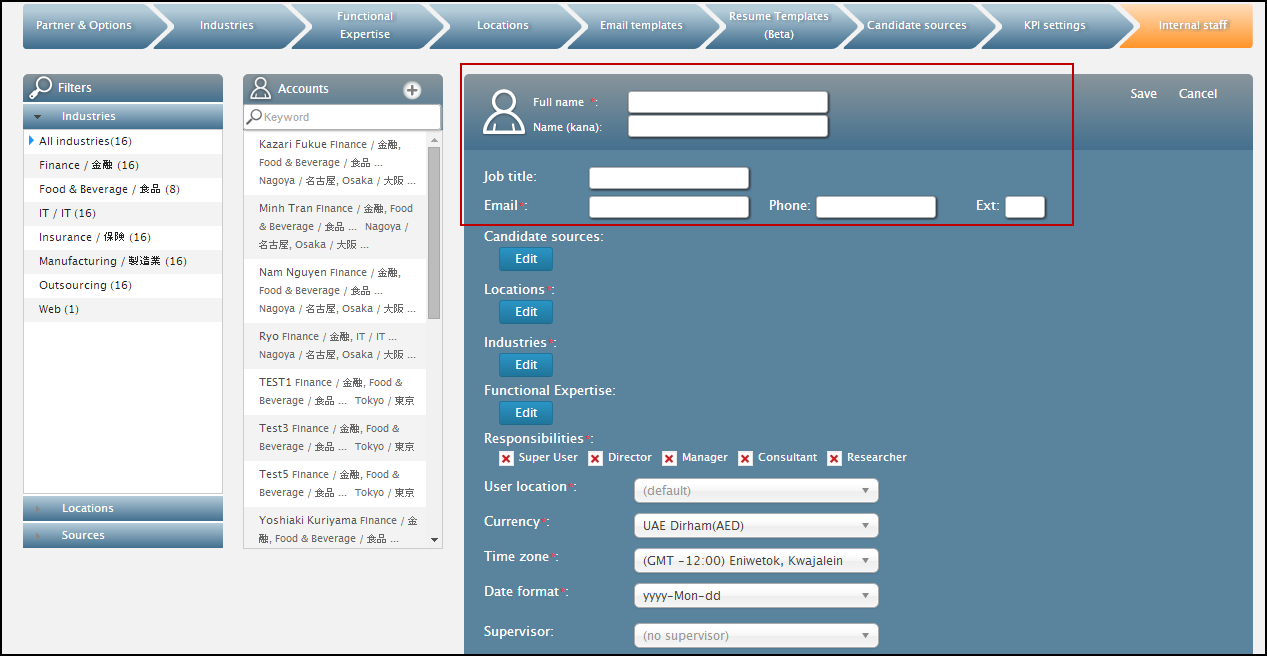Viewport: 1267px width, 656px height.
Task: Open the User location dropdown
Action: [x=756, y=491]
